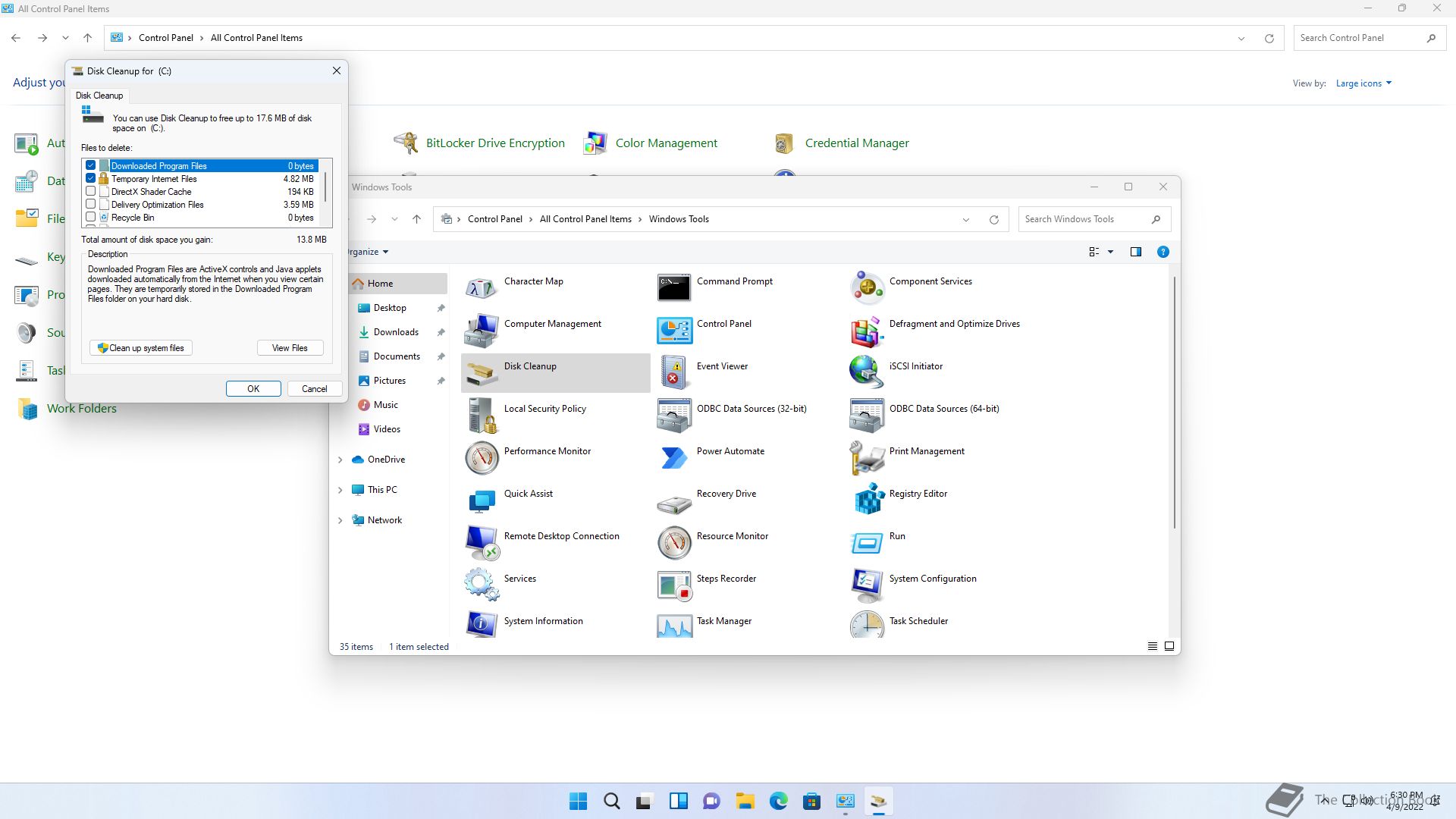Screen dimensions: 1456x819
Task: Check Recycle Bin checkbox
Action: pos(91,217)
